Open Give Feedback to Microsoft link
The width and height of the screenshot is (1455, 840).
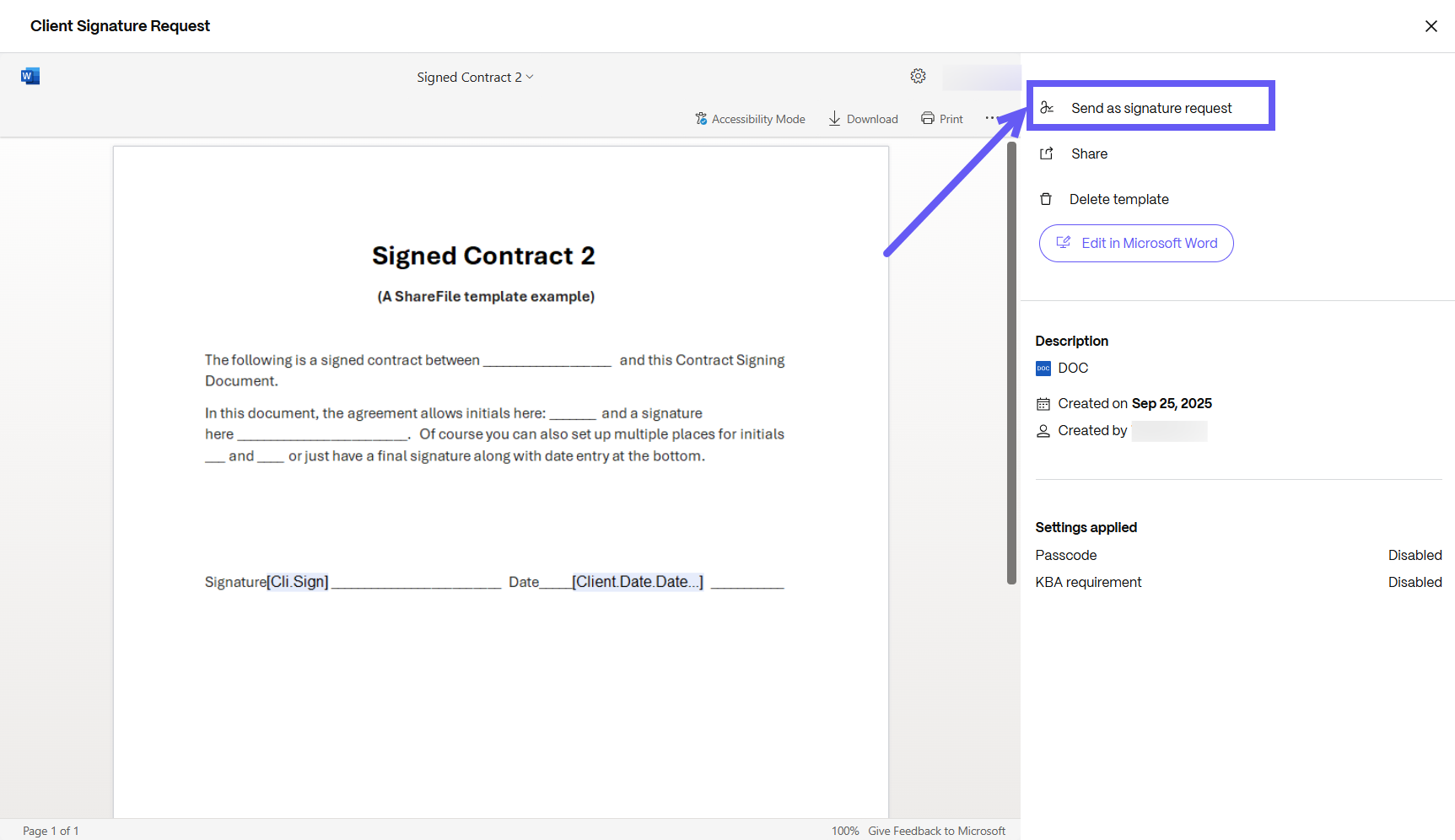(936, 831)
